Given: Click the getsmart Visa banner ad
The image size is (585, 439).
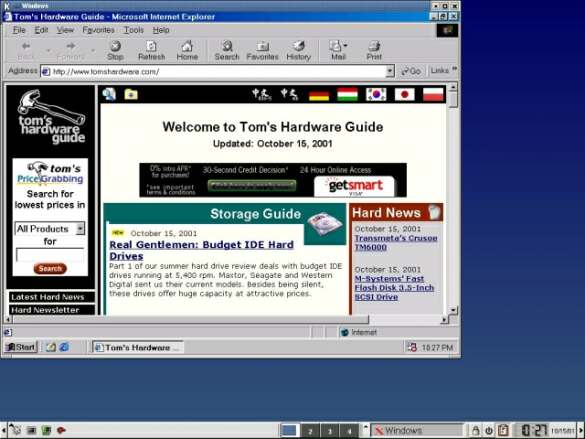Looking at the screenshot, I should (x=273, y=180).
